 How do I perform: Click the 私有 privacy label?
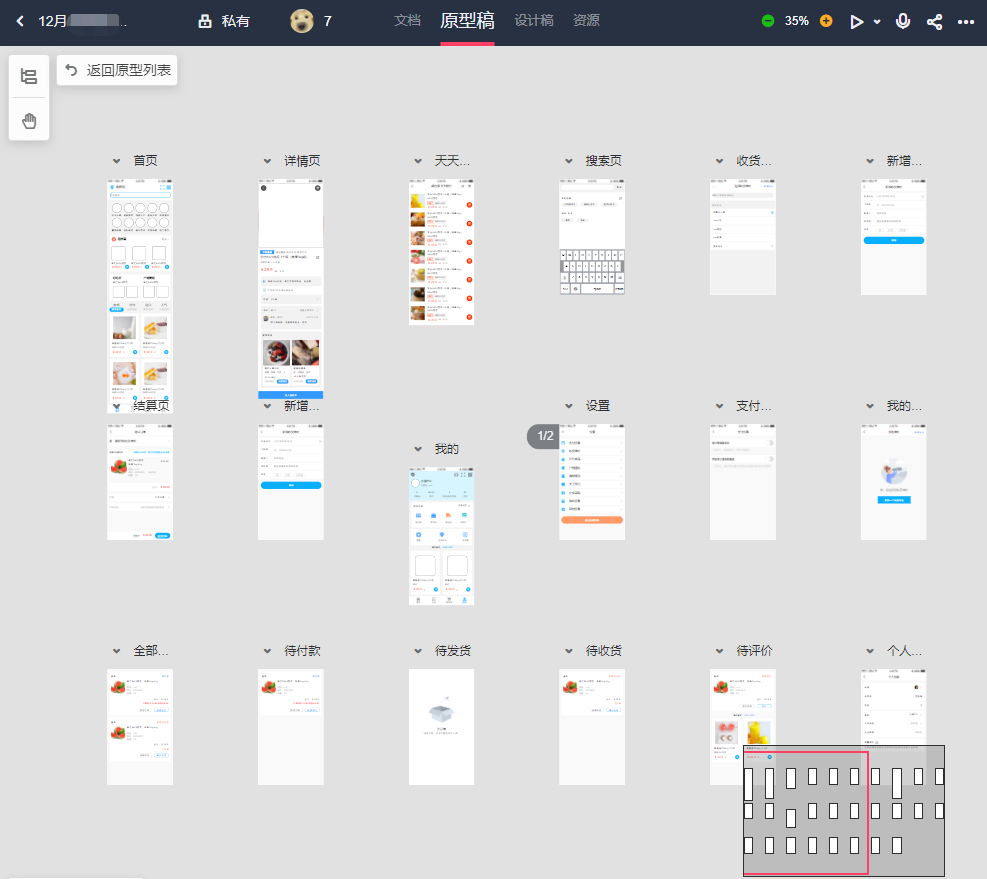click(x=235, y=21)
